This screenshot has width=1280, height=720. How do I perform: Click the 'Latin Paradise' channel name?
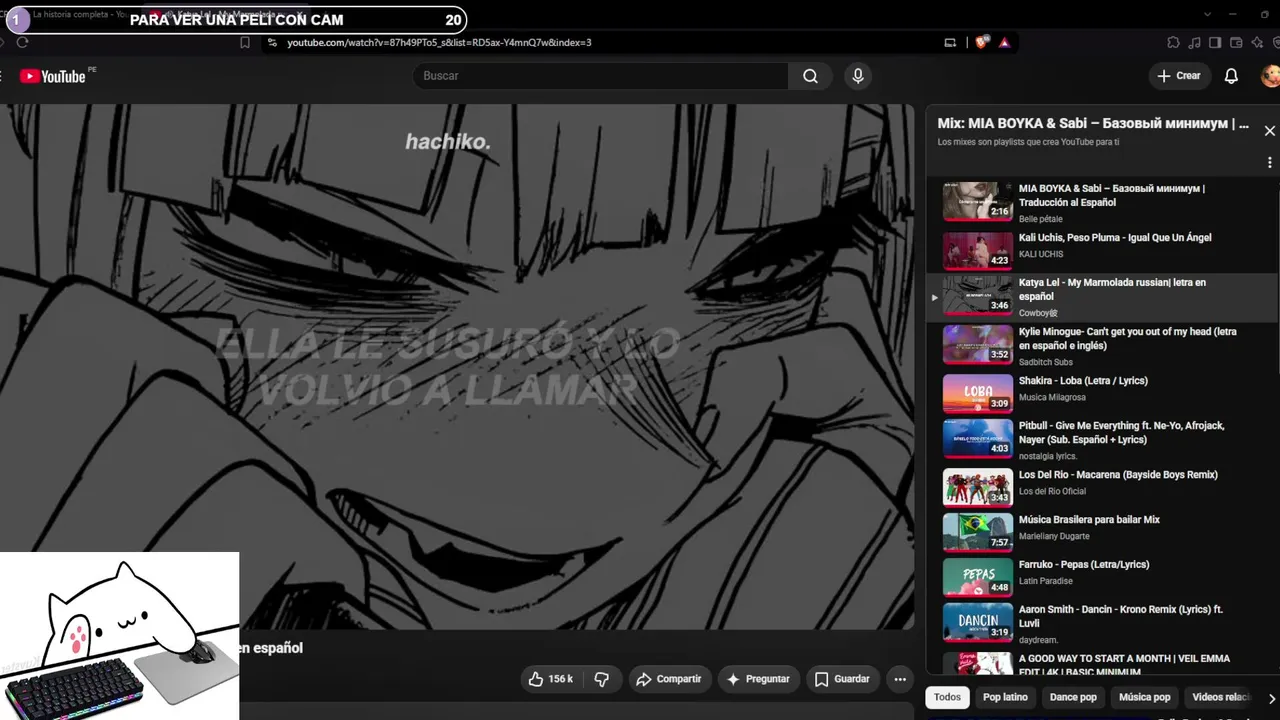(x=1046, y=581)
